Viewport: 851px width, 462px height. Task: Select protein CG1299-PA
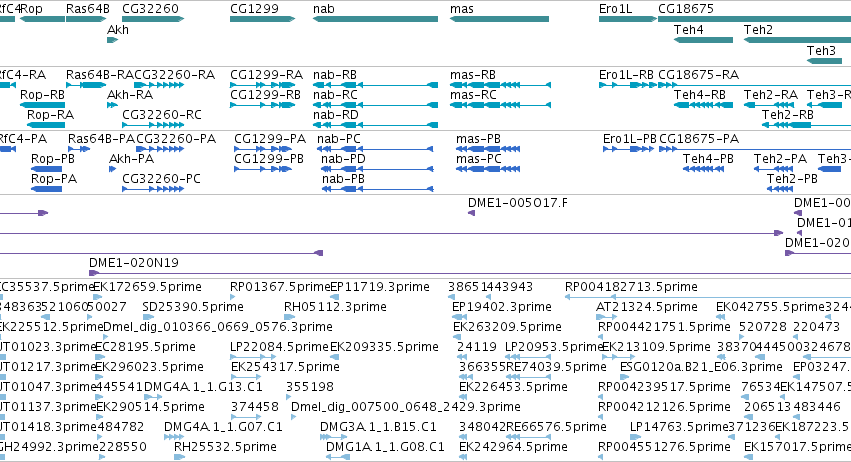coord(263,149)
